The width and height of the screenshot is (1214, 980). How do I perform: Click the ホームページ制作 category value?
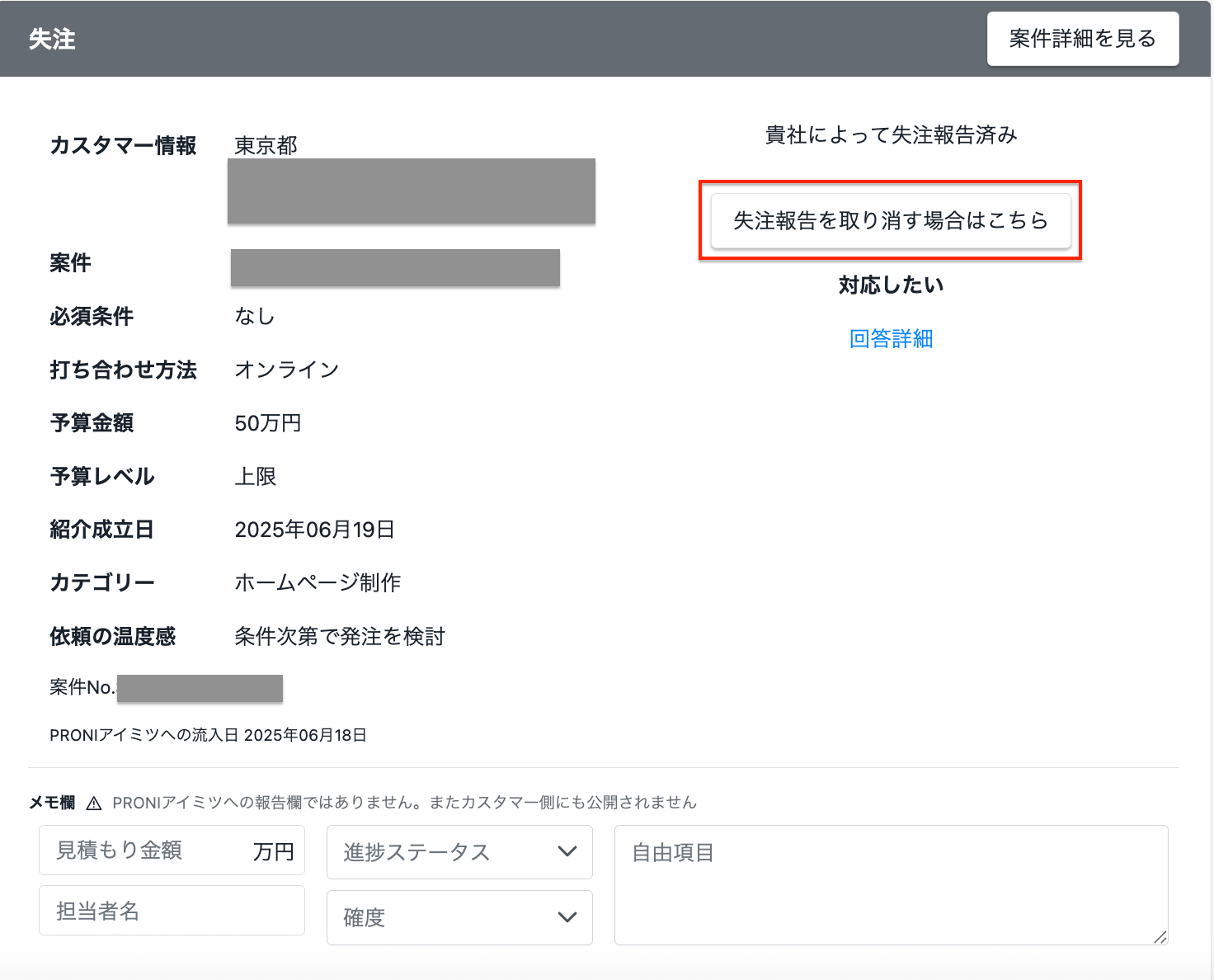(318, 583)
